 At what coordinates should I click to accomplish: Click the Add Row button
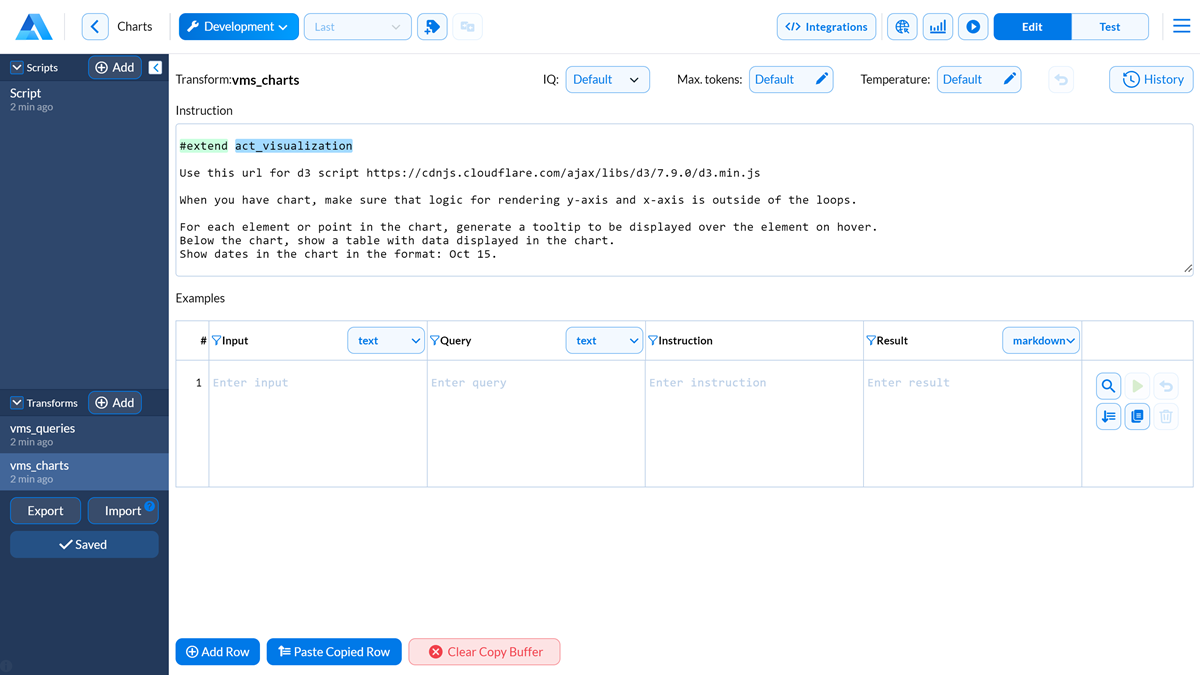218,652
